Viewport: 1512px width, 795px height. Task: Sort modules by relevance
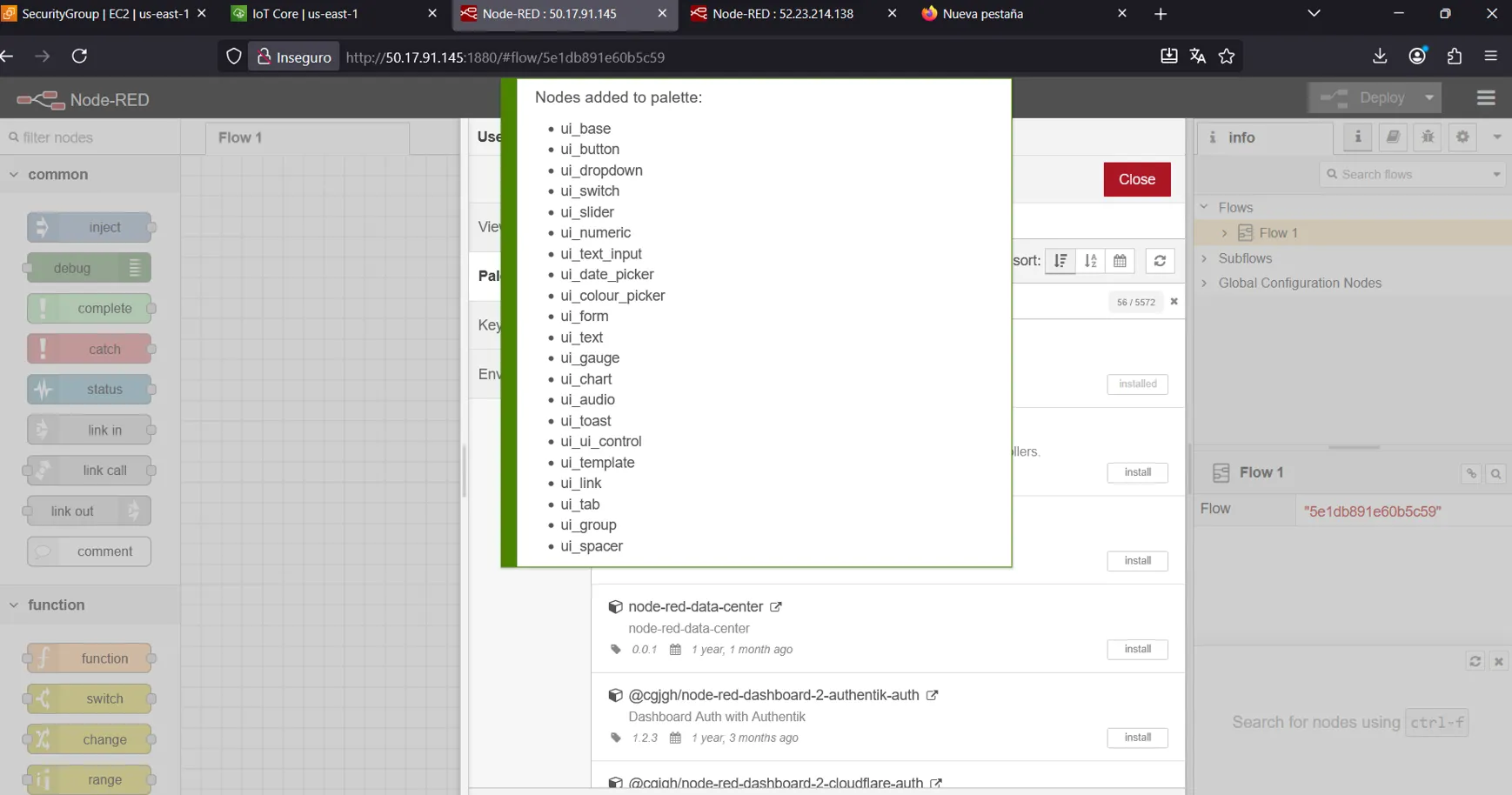(1060, 261)
